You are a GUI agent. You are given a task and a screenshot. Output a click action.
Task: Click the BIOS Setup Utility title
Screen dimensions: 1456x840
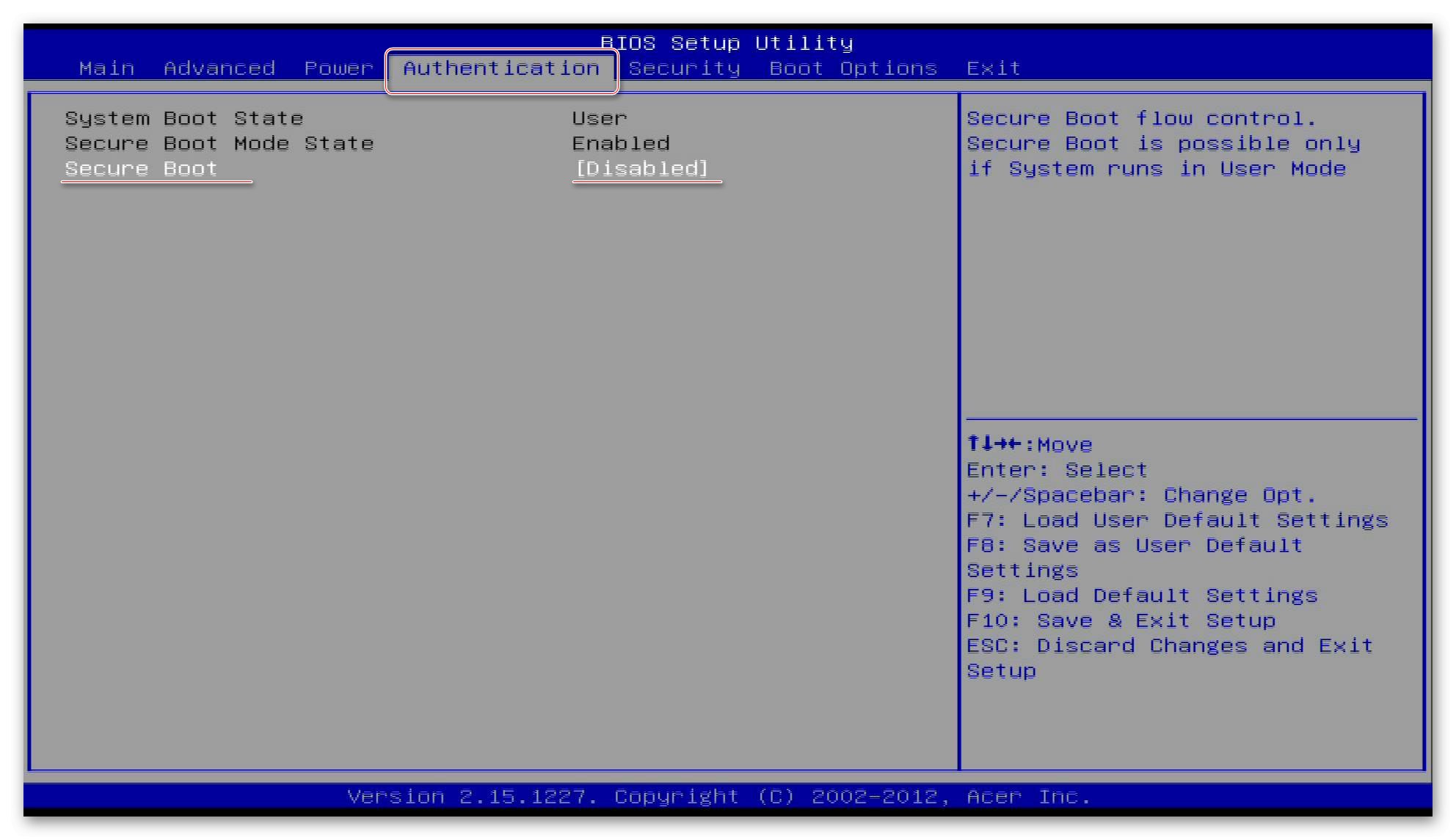point(727,43)
